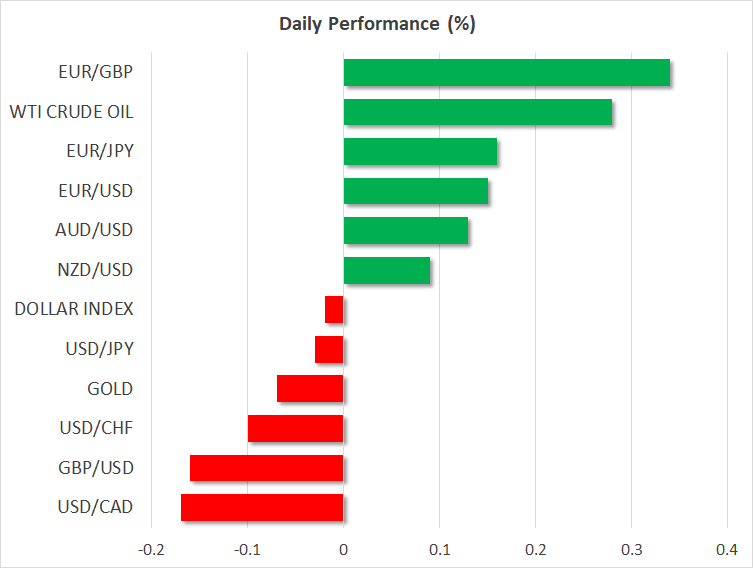Click the -0.2 axis tick label
Image resolution: width=753 pixels, height=568 pixels.
[x=151, y=550]
